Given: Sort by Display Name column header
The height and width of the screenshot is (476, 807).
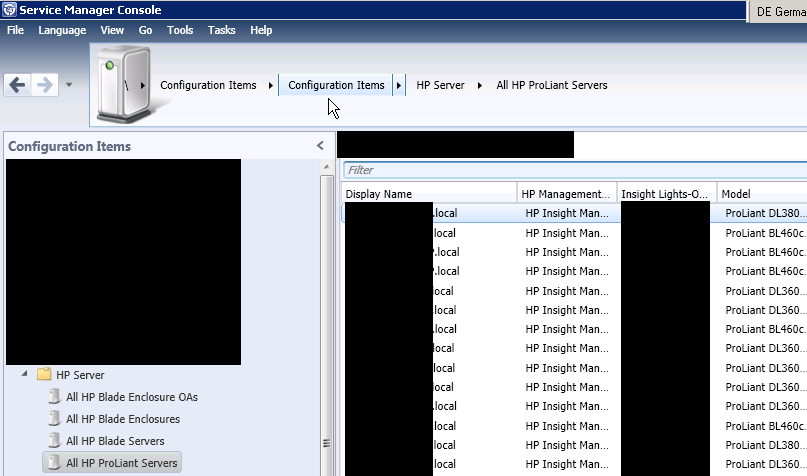Looking at the screenshot, I should 428,194.
